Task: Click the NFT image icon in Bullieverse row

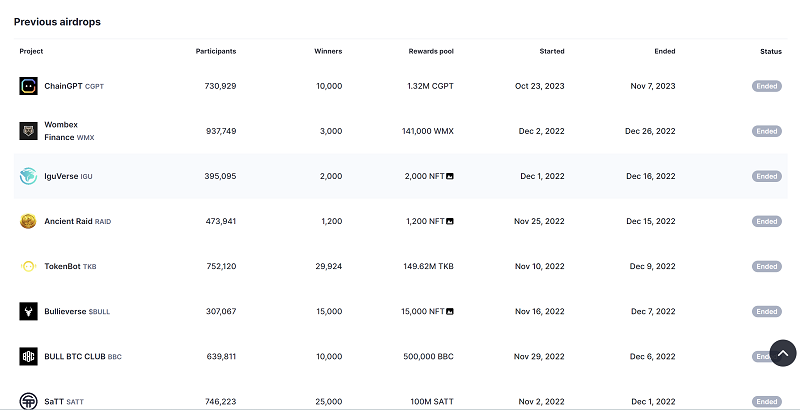Action: (450, 311)
